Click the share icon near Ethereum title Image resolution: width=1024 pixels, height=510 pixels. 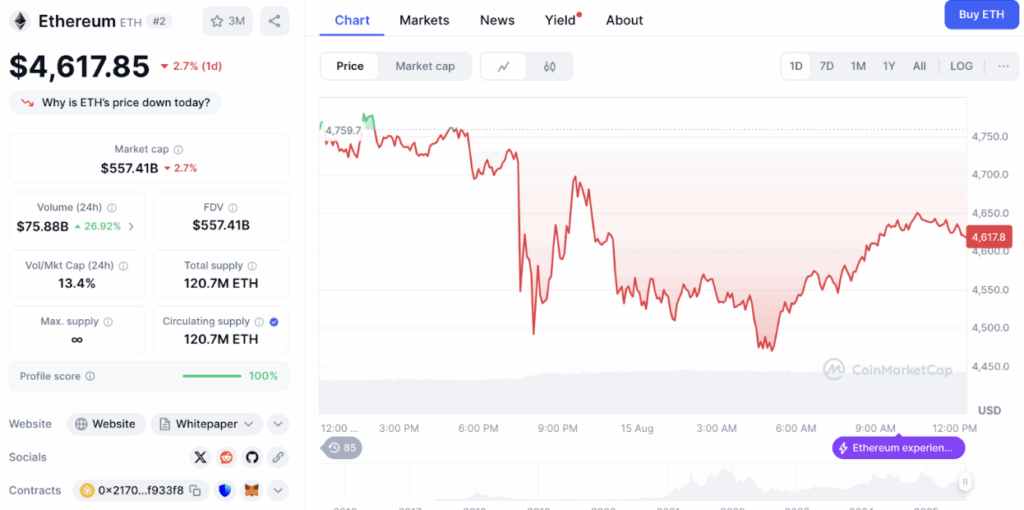tap(274, 20)
